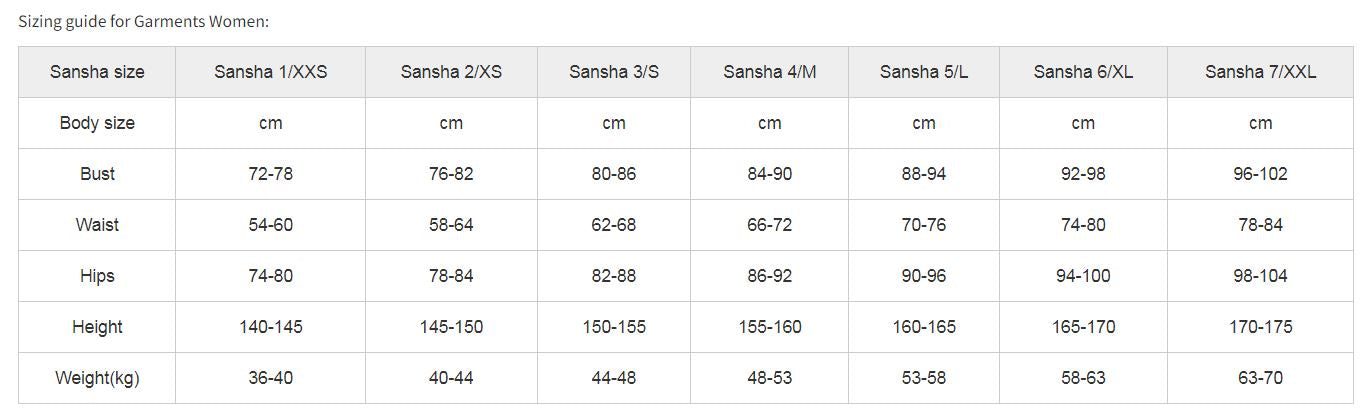Viewport: 1361px width, 410px height.
Task: Click the Sansha 6/XL column header
Action: [1083, 72]
